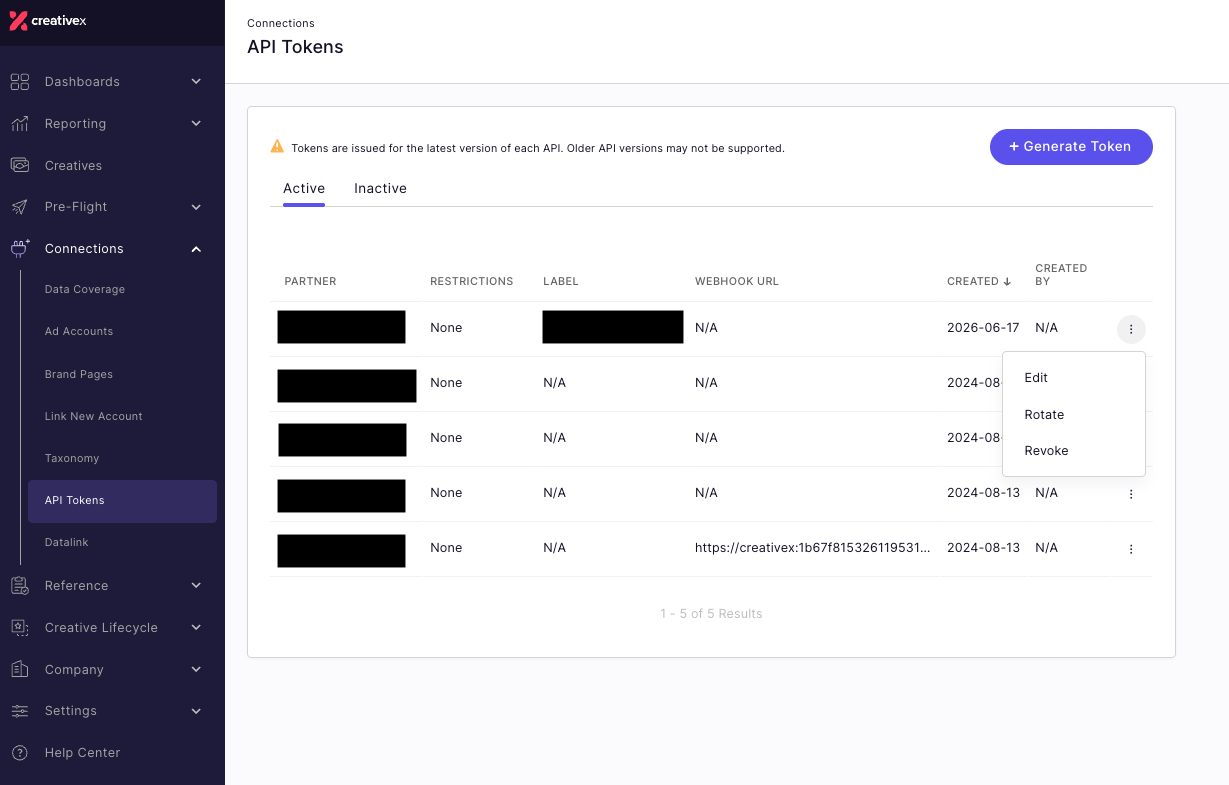
Task: Open the Creatives page
Action: [x=73, y=166]
